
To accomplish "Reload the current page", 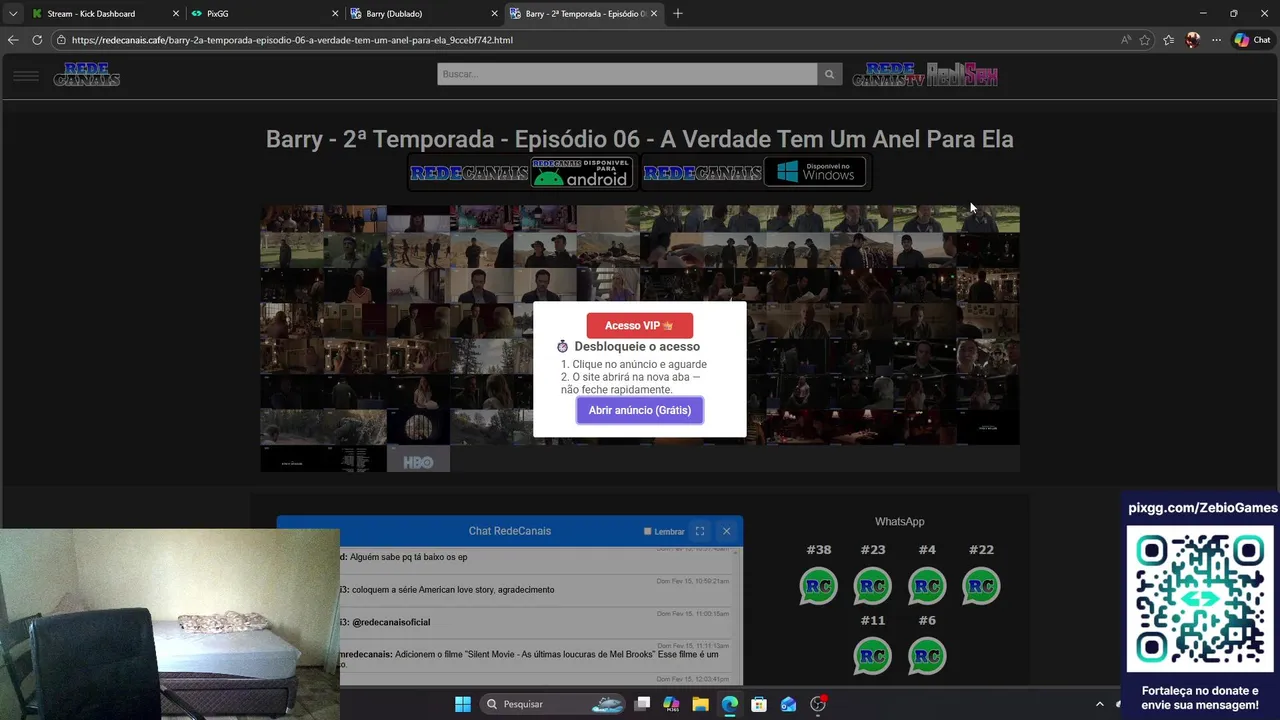I will 37,40.
